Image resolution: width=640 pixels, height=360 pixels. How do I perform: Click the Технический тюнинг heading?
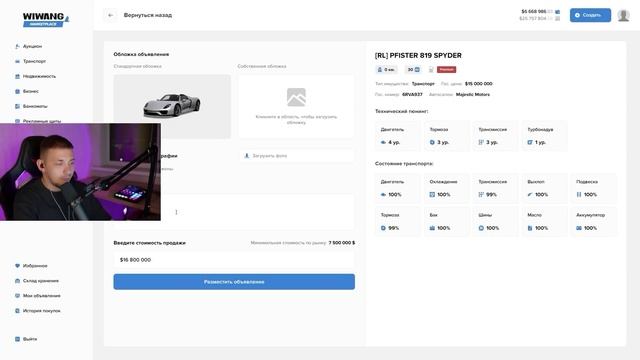pyautogui.click(x=402, y=111)
